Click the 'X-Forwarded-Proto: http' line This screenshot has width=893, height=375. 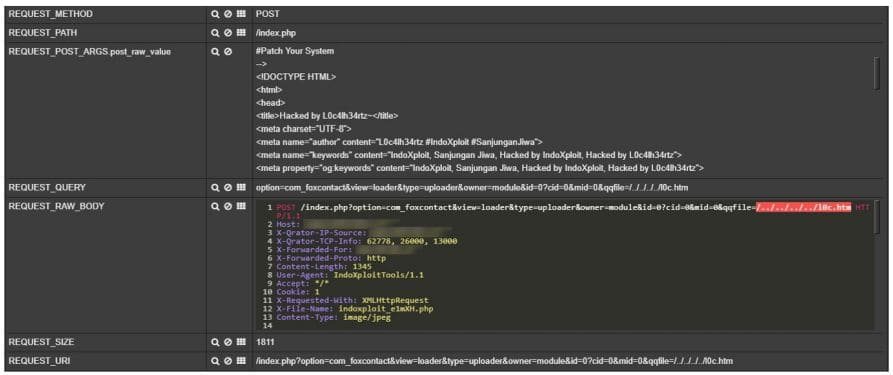(x=331, y=258)
